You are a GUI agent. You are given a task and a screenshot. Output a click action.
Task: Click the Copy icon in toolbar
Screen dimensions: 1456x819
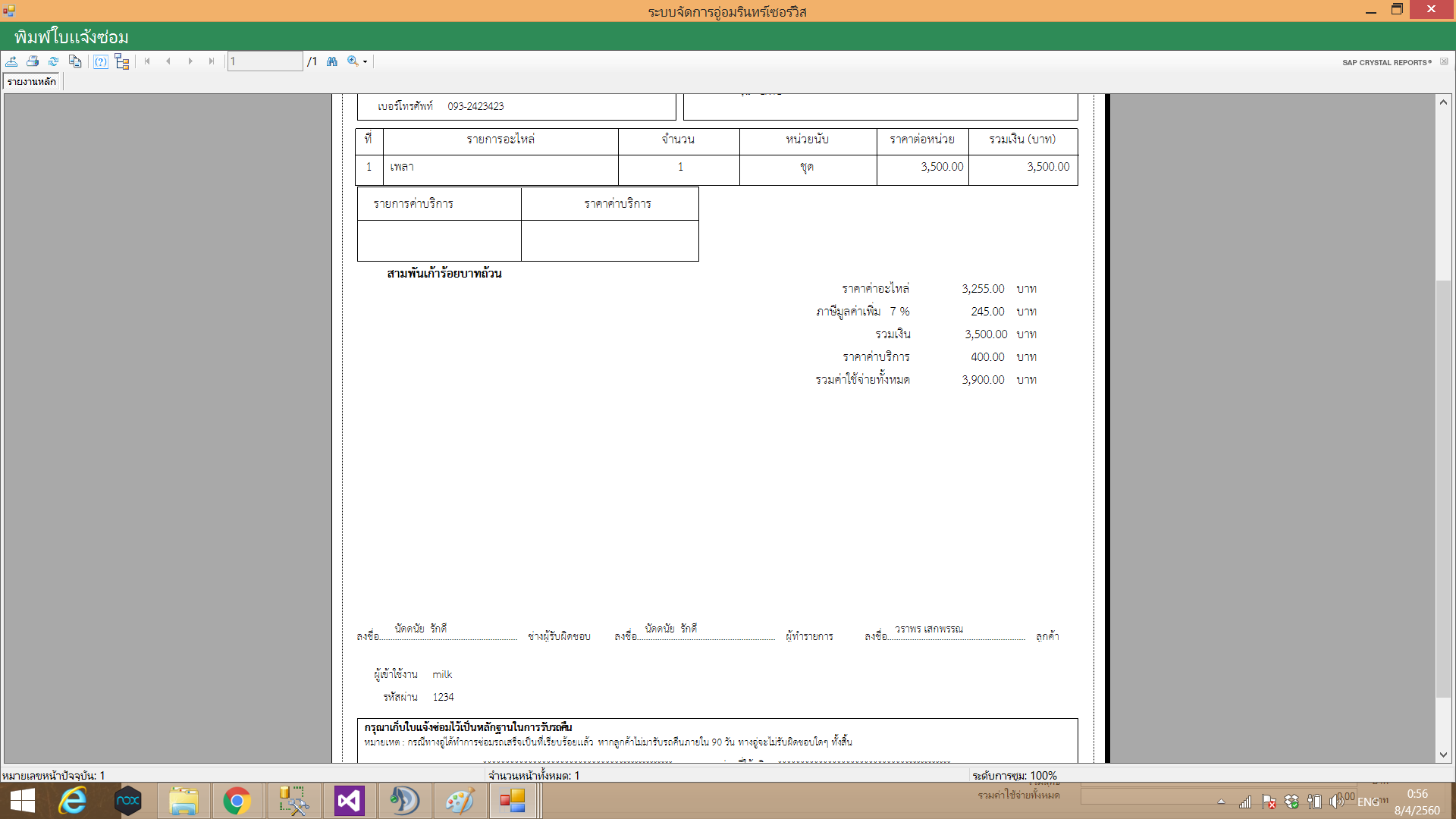coord(74,61)
